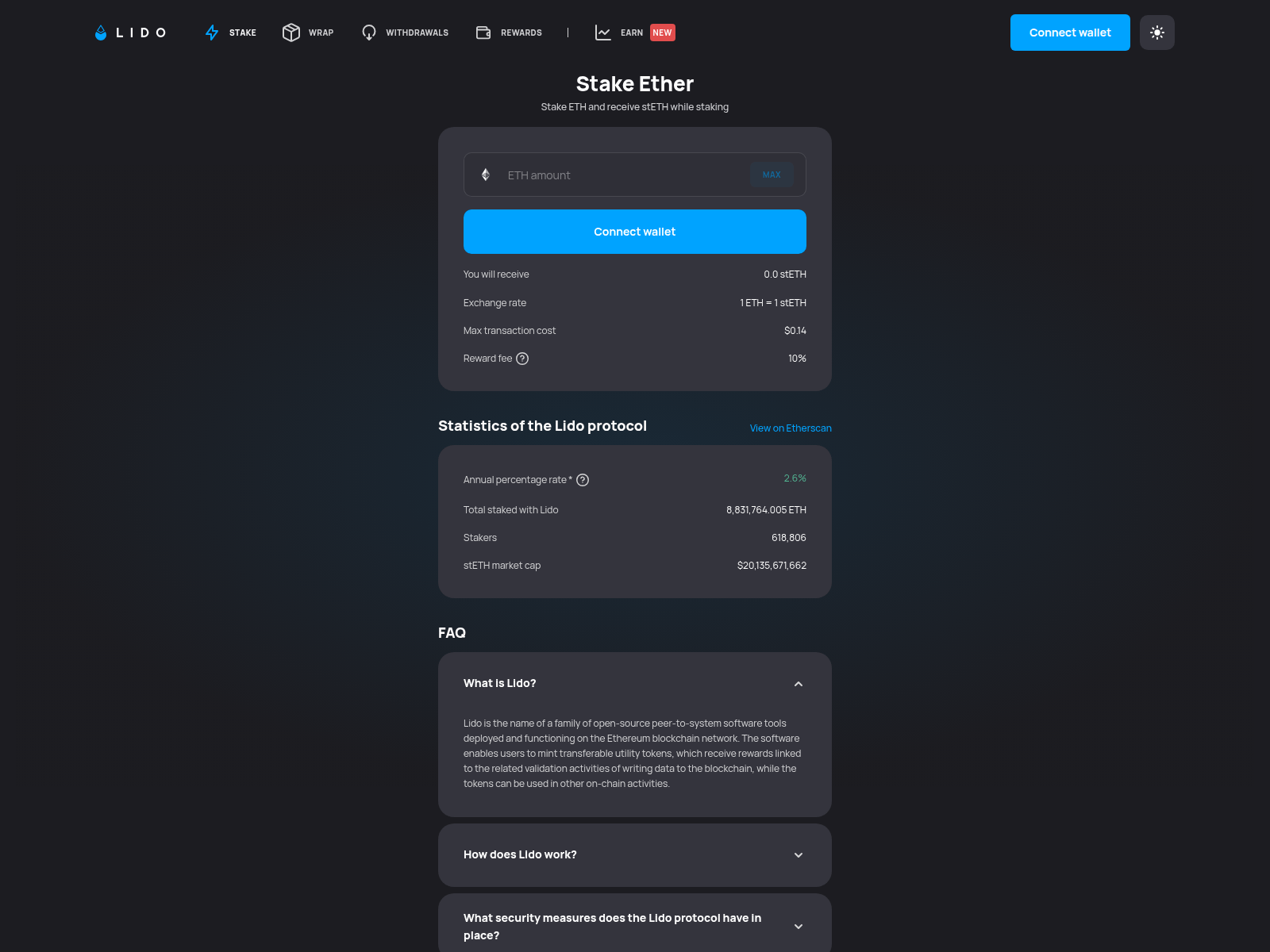Click Connect wallet in the header
The height and width of the screenshot is (952, 1270).
[x=1070, y=33]
